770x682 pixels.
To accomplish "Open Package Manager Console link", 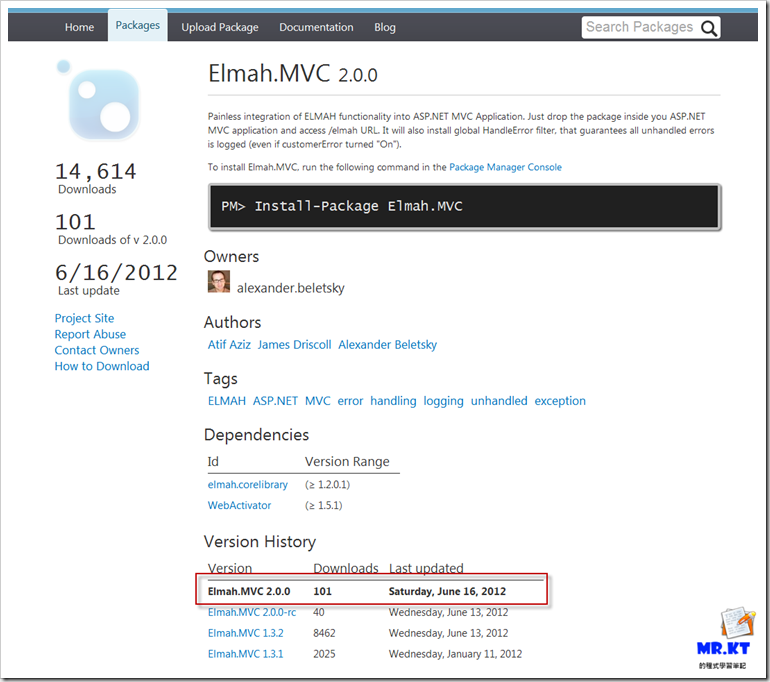I will (x=505, y=167).
